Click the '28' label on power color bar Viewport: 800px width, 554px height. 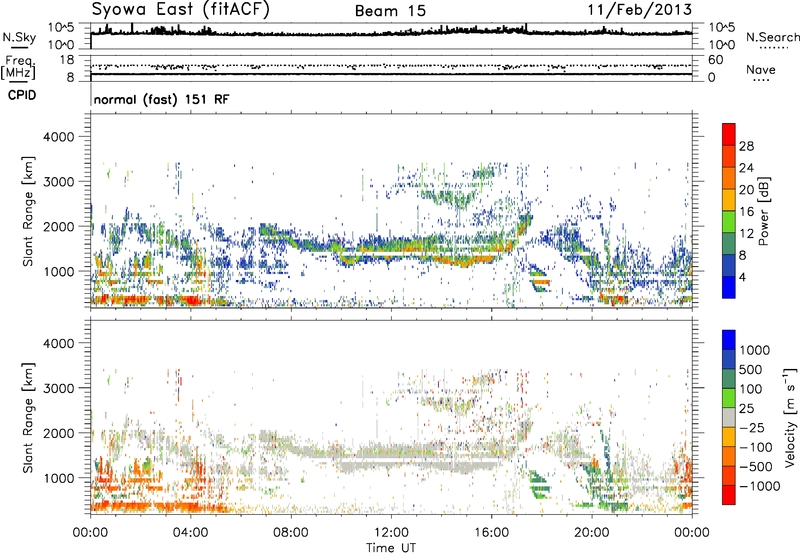[746, 146]
